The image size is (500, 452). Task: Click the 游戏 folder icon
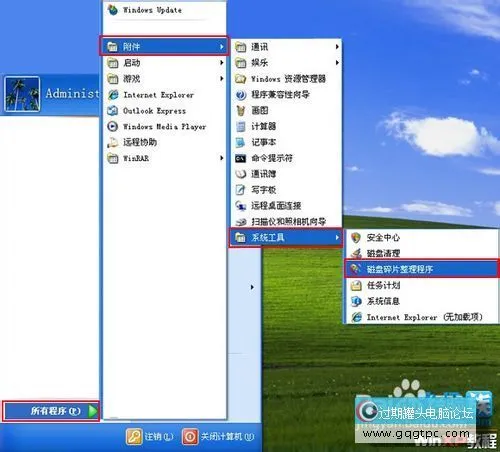[x=113, y=79]
